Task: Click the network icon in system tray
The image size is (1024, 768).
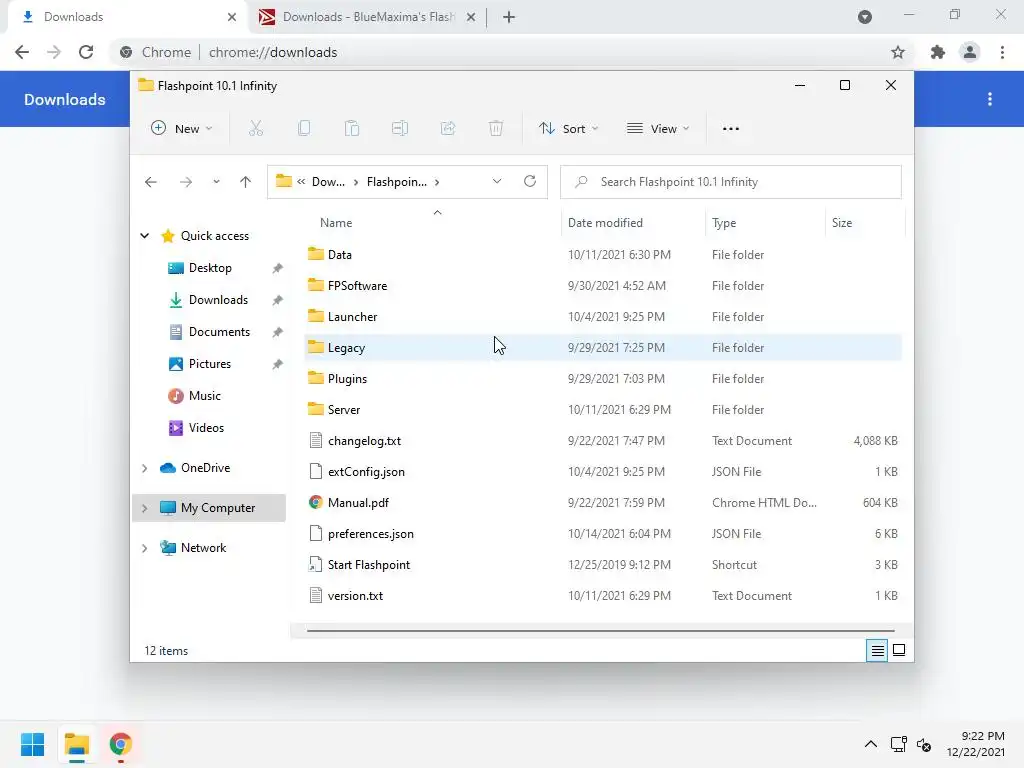Action: click(x=899, y=744)
